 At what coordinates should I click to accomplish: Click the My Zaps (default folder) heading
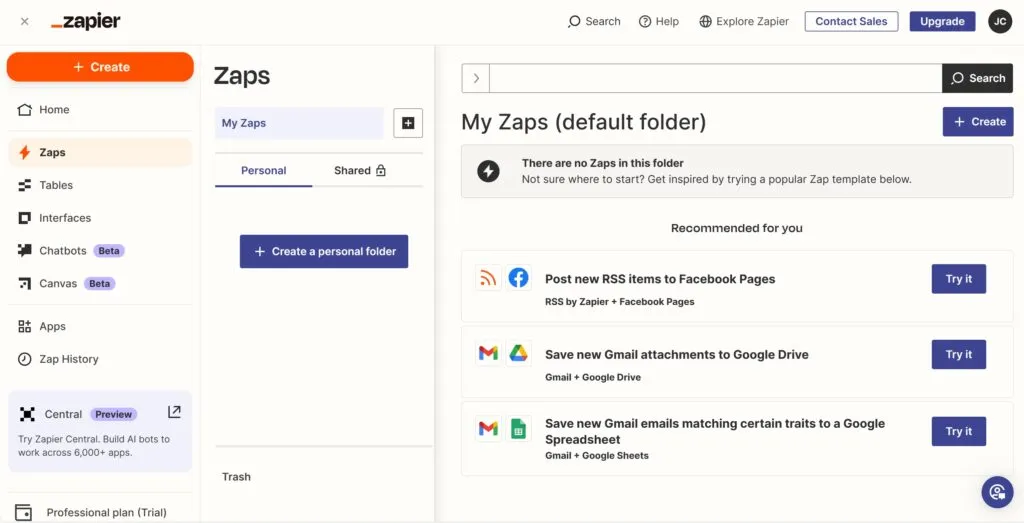click(x=584, y=122)
